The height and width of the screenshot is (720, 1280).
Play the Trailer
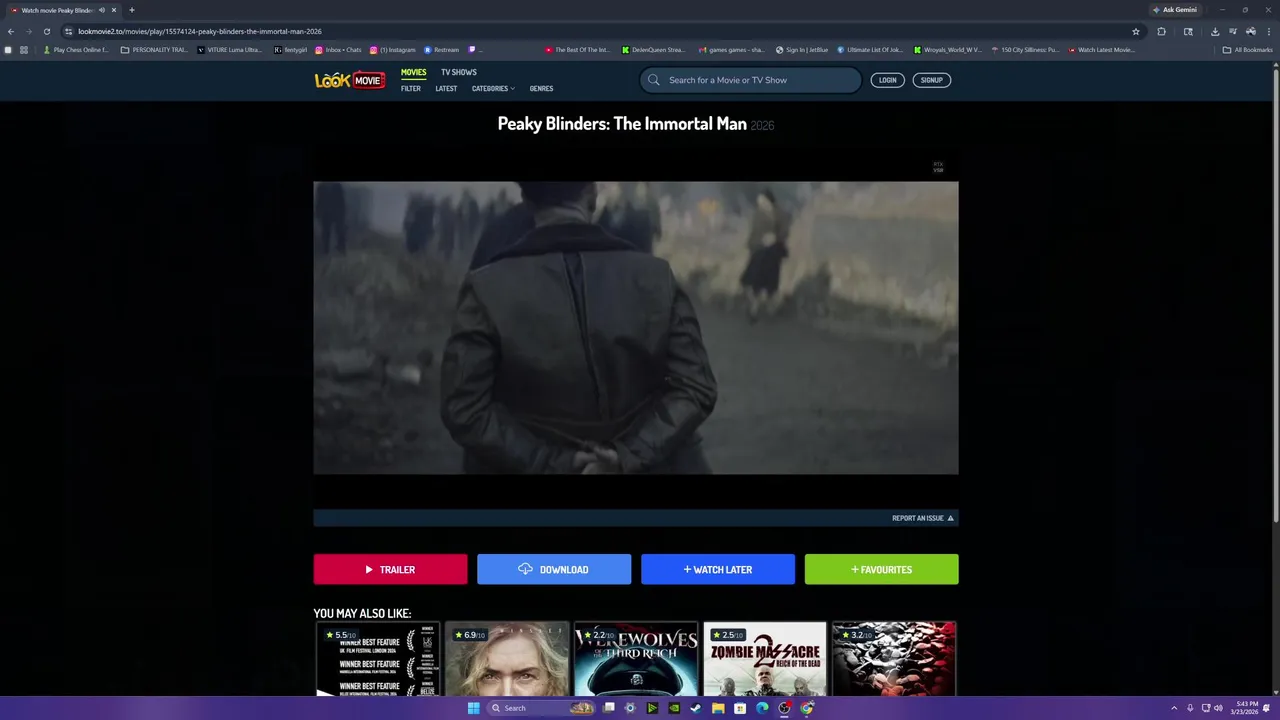pos(390,569)
